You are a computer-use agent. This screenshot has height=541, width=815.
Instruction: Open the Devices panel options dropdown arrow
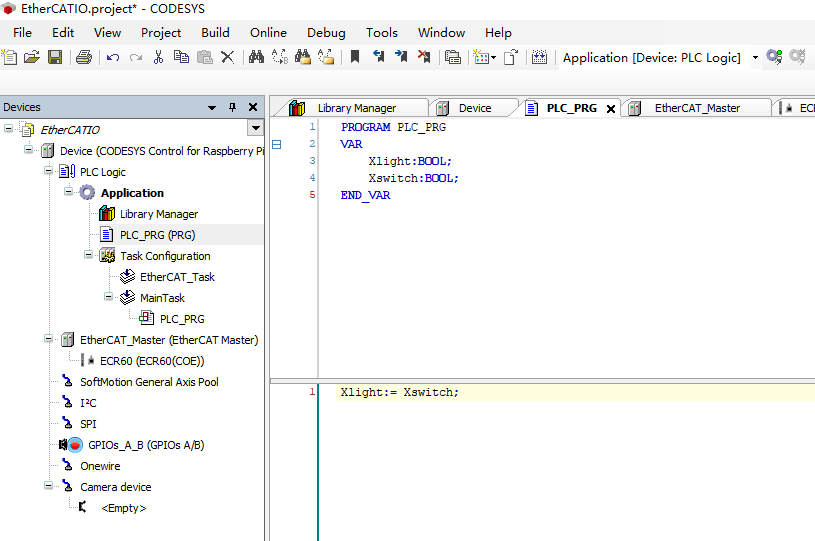click(x=212, y=108)
